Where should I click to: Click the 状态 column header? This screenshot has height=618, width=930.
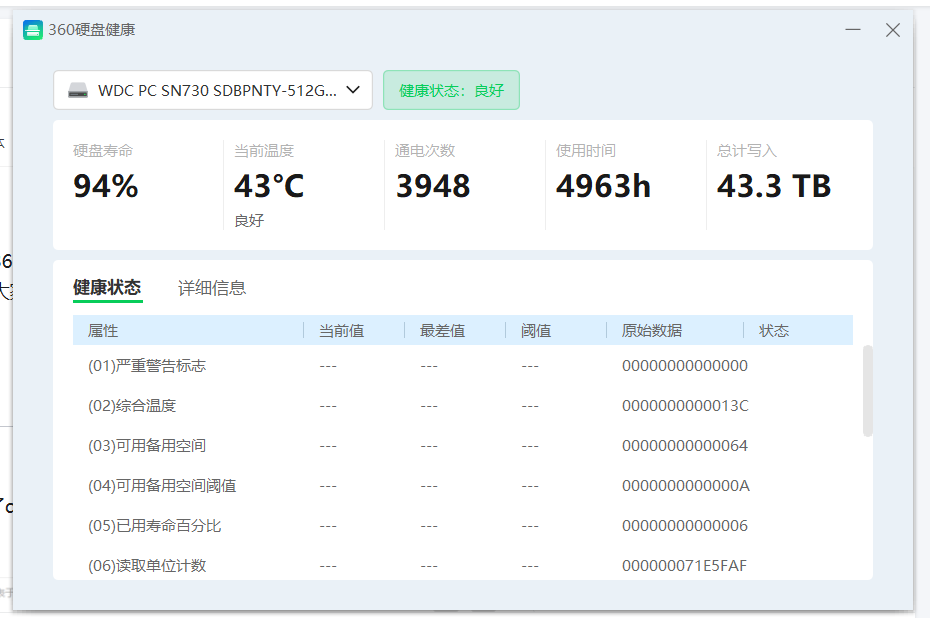click(774, 330)
